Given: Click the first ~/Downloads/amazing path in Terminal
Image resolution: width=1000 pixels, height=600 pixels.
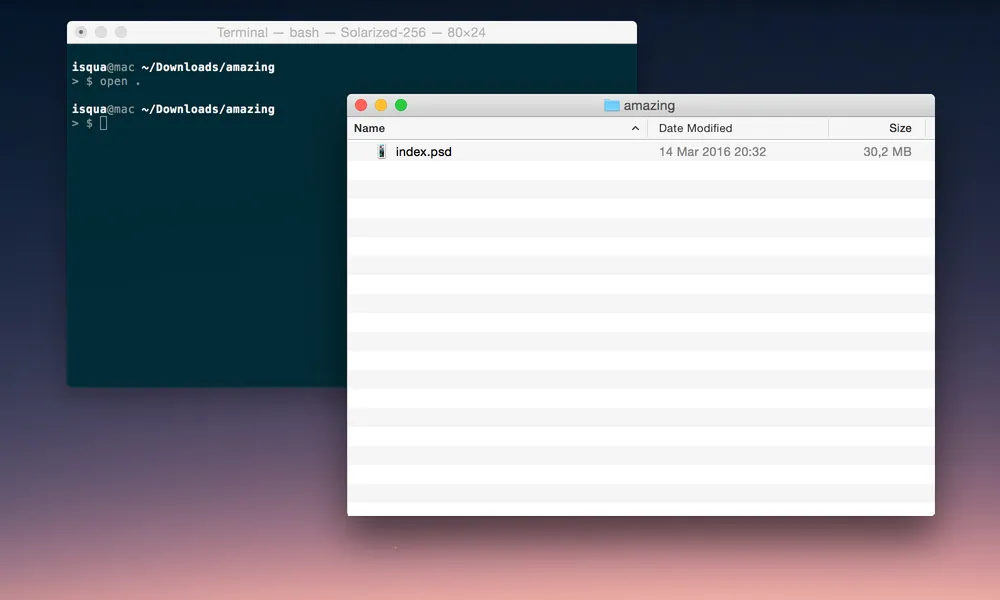Looking at the screenshot, I should (208, 67).
